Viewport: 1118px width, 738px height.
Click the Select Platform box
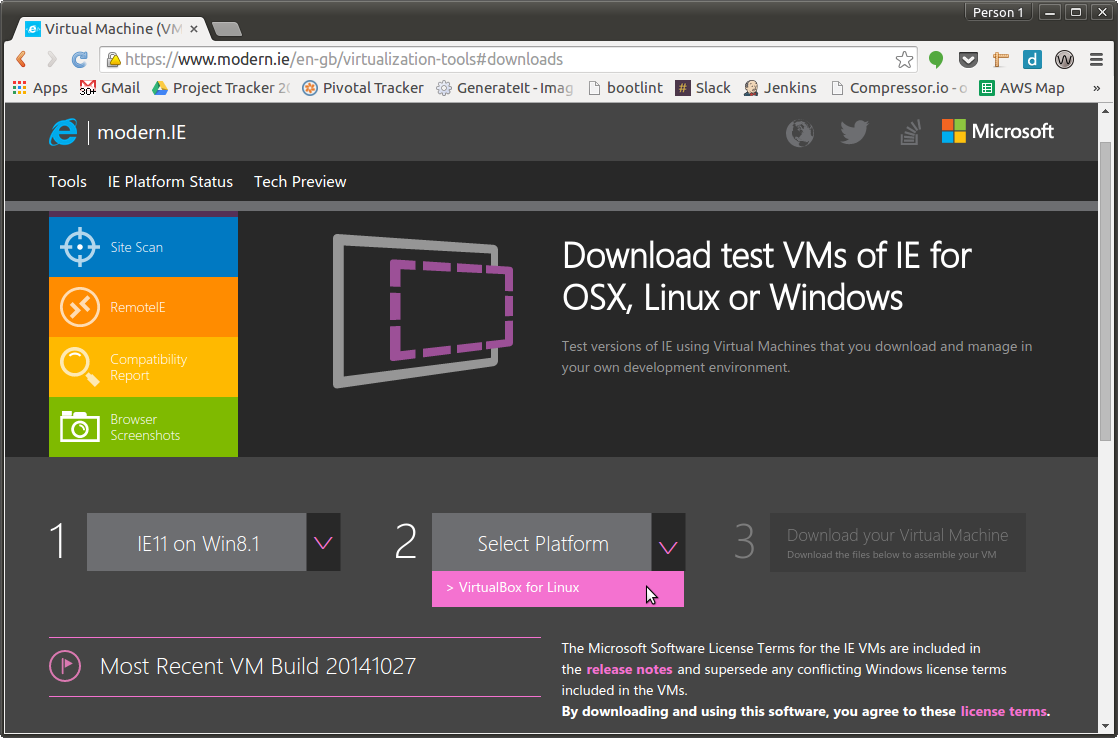pyautogui.click(x=542, y=542)
